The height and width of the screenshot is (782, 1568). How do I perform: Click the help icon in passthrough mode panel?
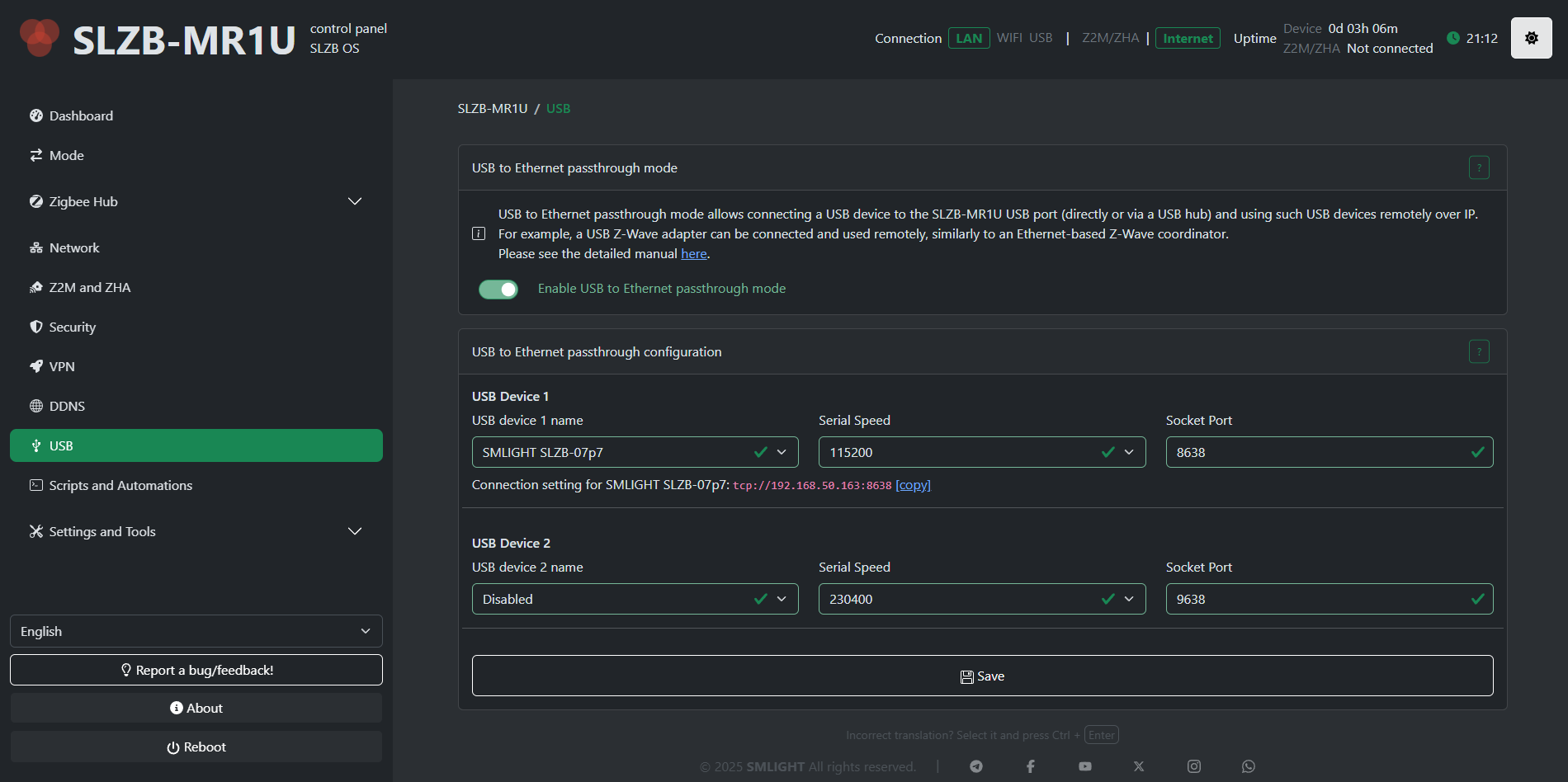[x=1479, y=168]
